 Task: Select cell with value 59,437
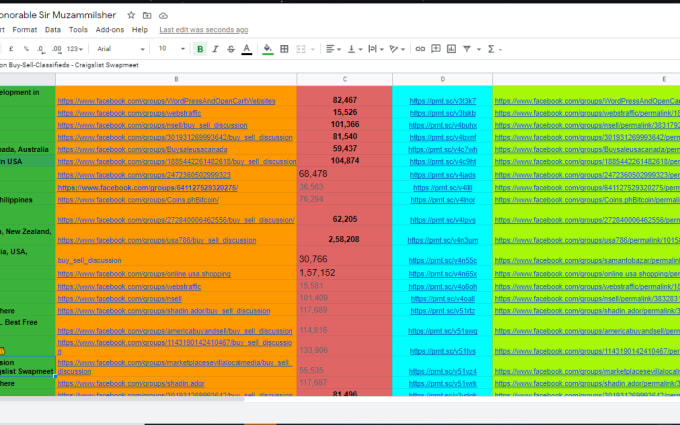(345, 149)
